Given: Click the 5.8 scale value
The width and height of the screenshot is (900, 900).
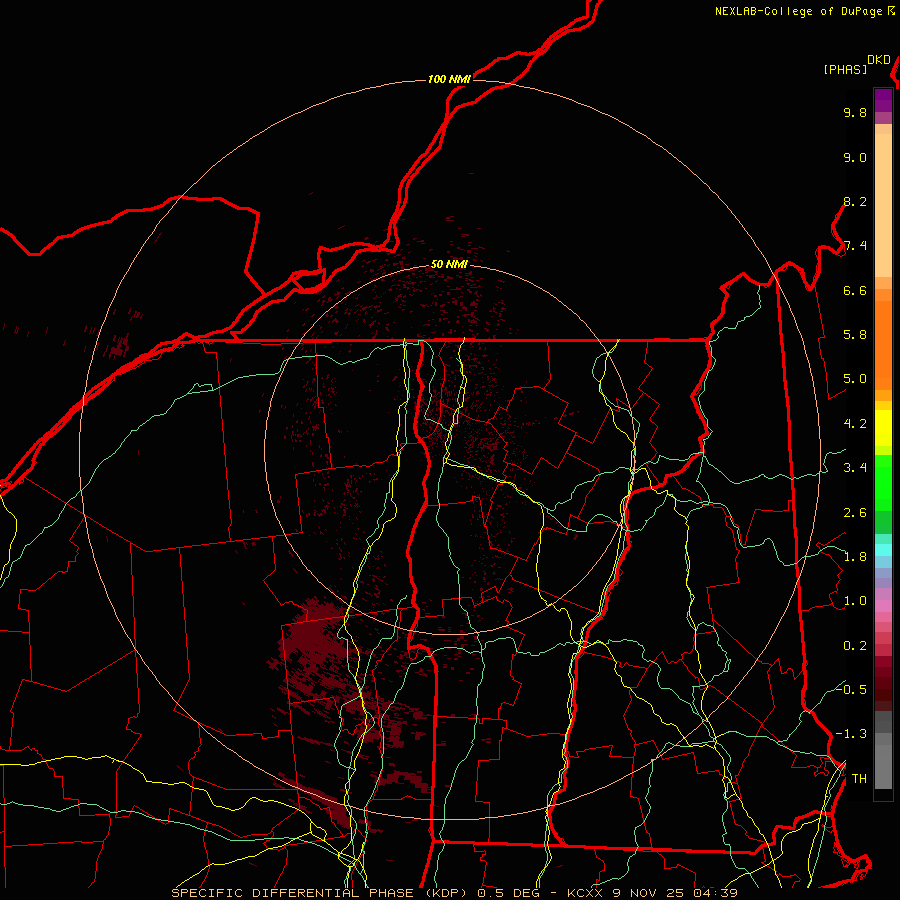Looking at the screenshot, I should pos(855,335).
